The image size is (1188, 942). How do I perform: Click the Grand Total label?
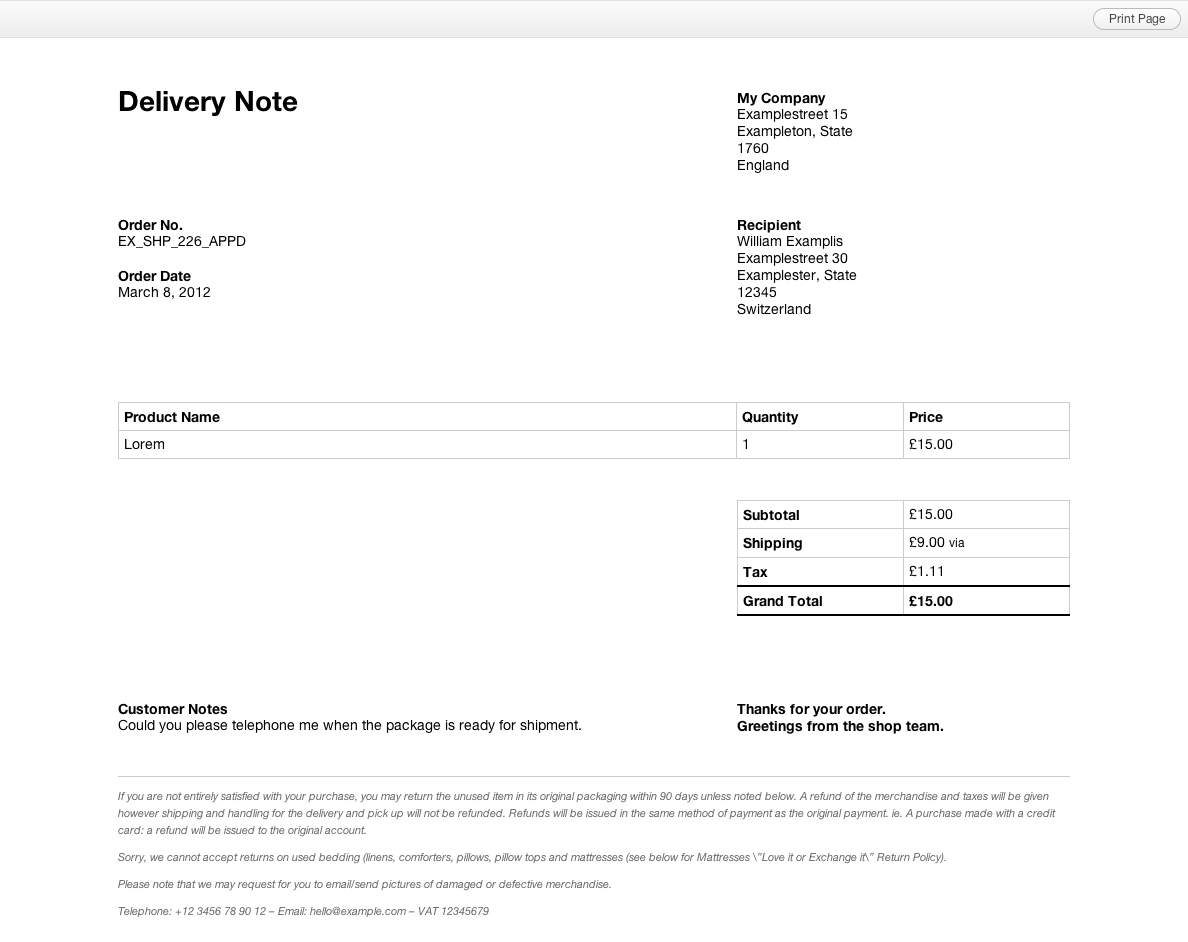click(783, 601)
